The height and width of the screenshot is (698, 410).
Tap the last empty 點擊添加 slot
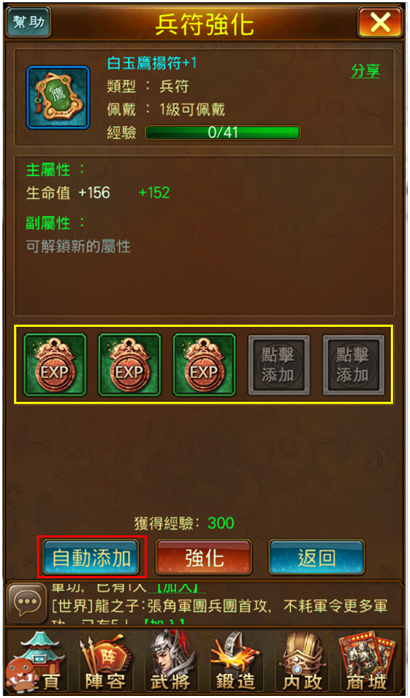pos(353,365)
